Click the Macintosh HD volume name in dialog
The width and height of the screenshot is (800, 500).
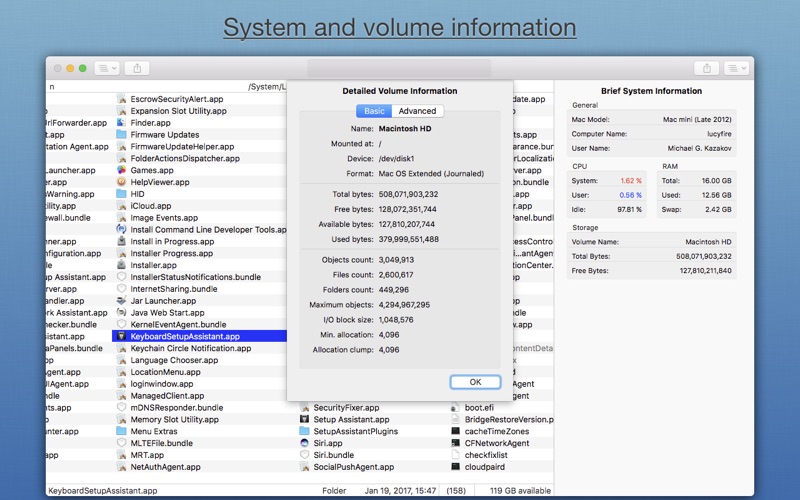coord(405,129)
